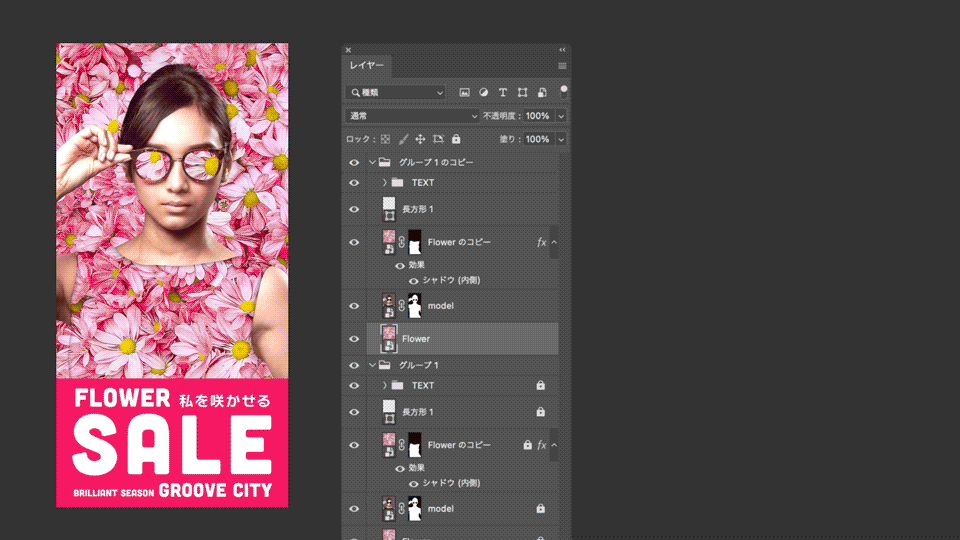Filter layers by smart object icon
960x540 pixels.
542,92
